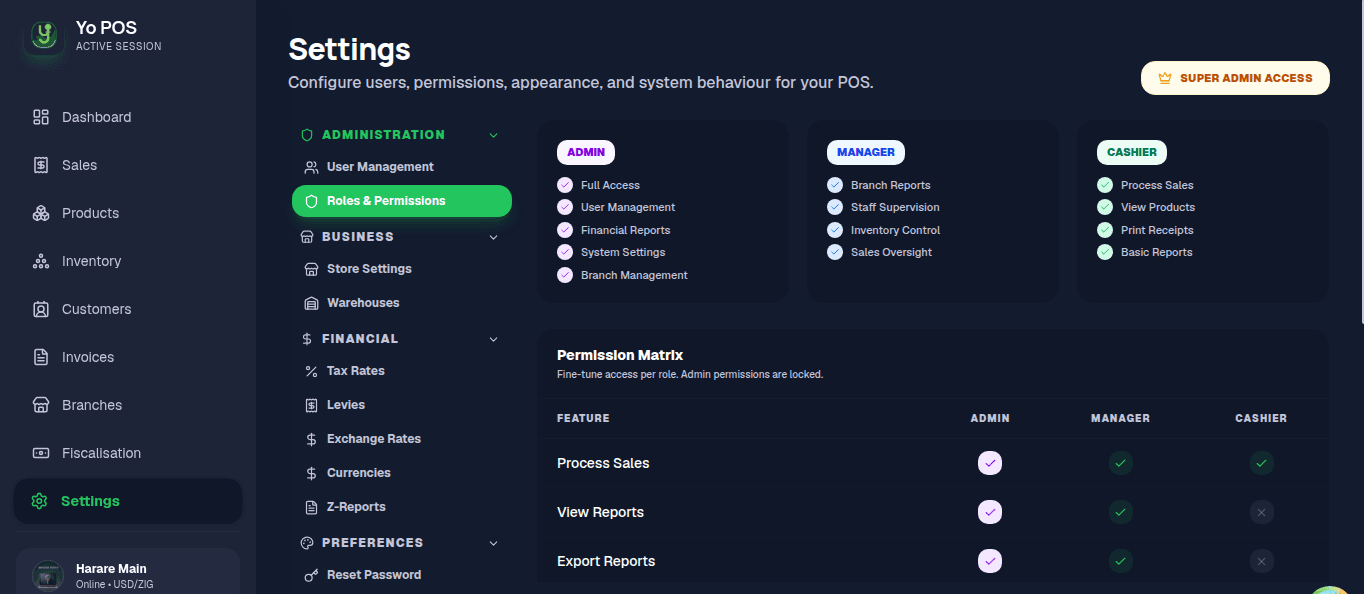Click the 'Harare Main' branch name

(x=111, y=569)
